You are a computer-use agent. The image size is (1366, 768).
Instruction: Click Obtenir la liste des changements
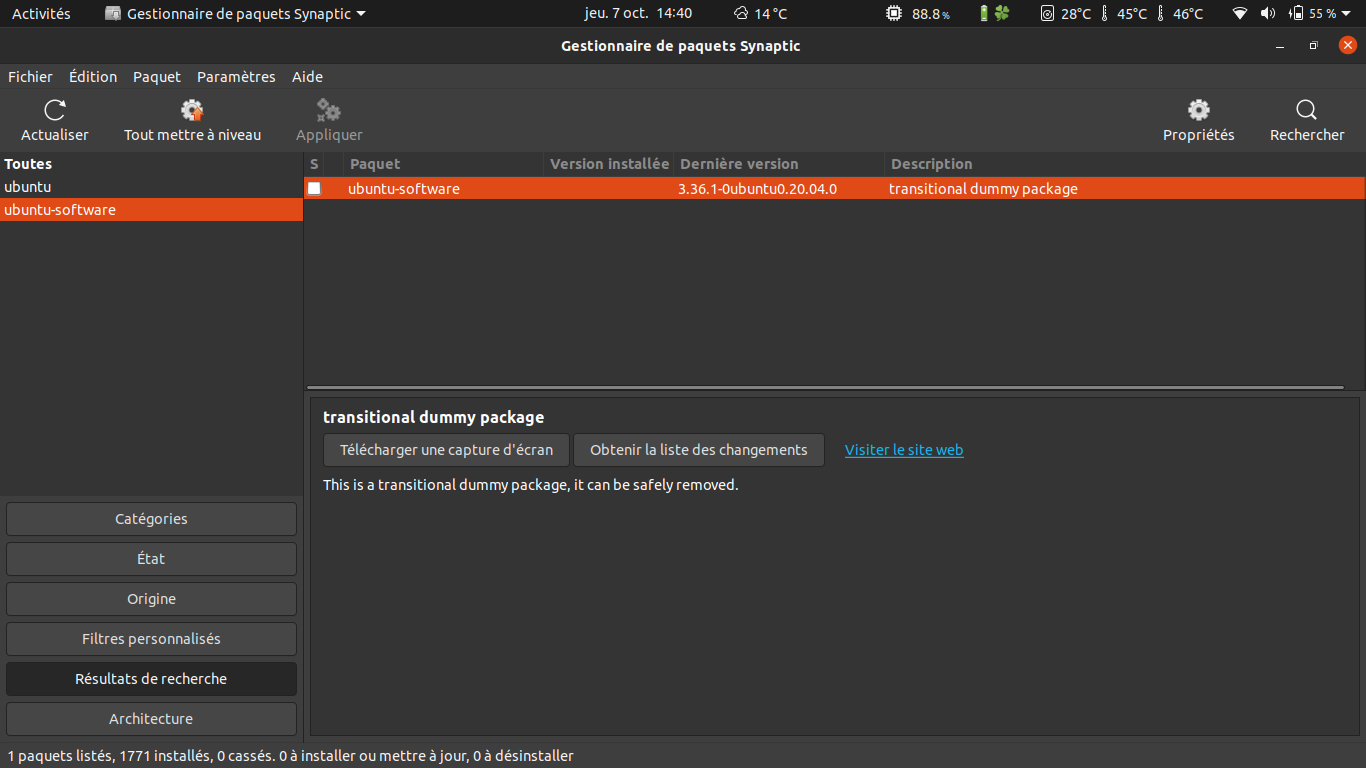[699, 450]
